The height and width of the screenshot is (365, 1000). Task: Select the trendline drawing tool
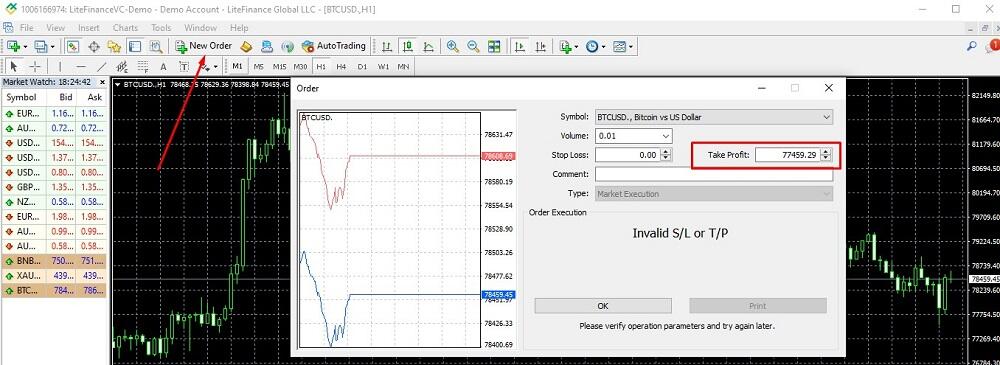(101, 66)
